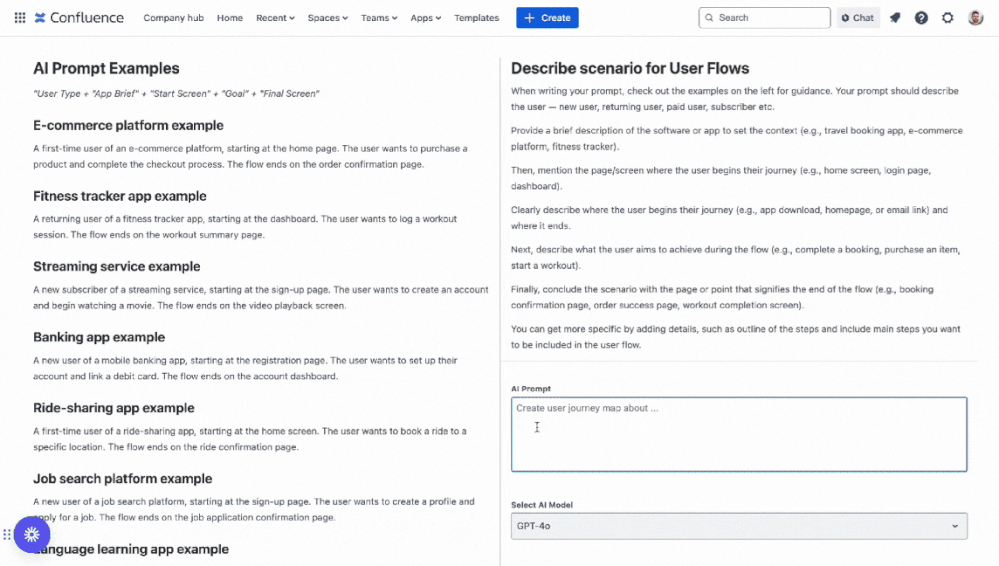999x566 pixels.
Task: Click the Streaming service example heading
Action: 117,266
